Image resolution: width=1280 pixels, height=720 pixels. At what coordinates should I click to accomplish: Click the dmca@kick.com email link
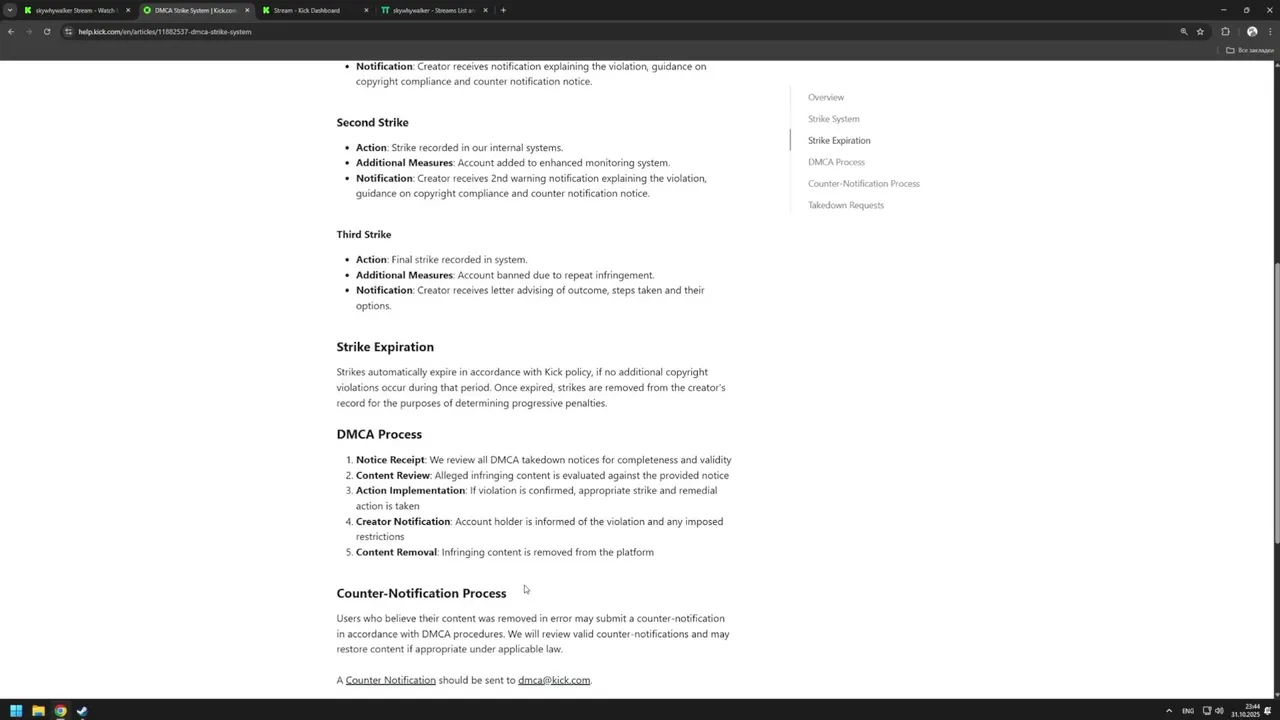554,680
